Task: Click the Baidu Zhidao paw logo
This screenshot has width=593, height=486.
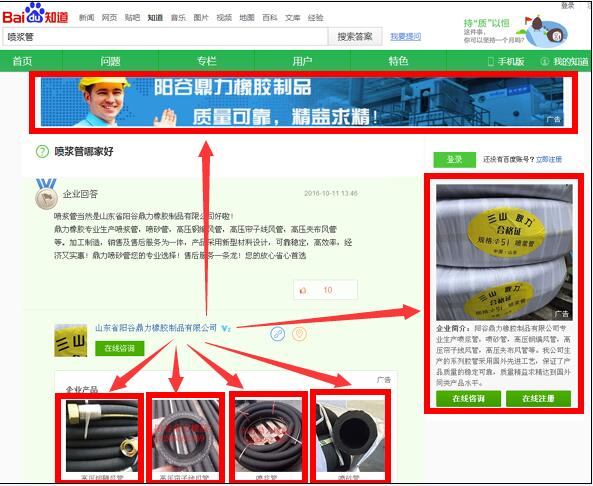Action: [x=35, y=14]
